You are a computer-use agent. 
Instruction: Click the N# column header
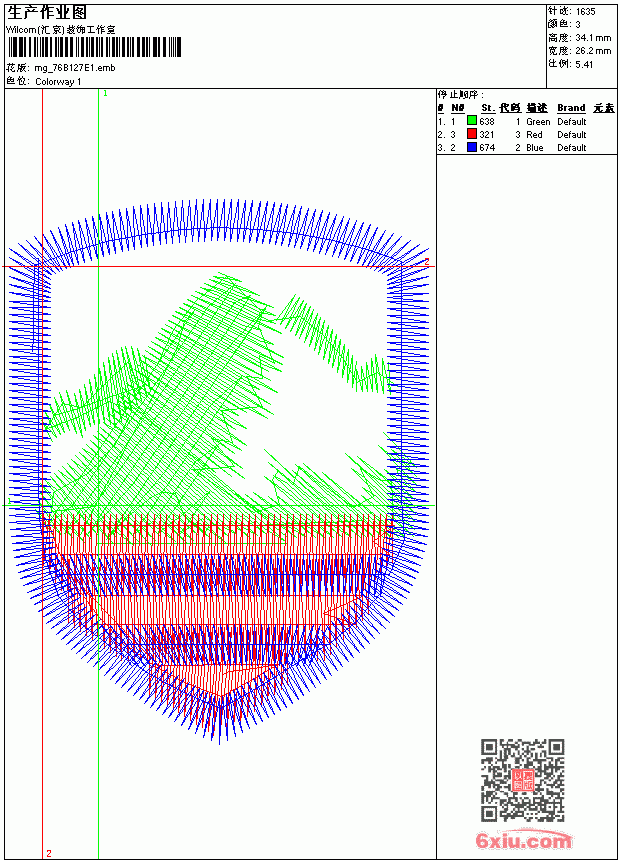pyautogui.click(x=458, y=108)
